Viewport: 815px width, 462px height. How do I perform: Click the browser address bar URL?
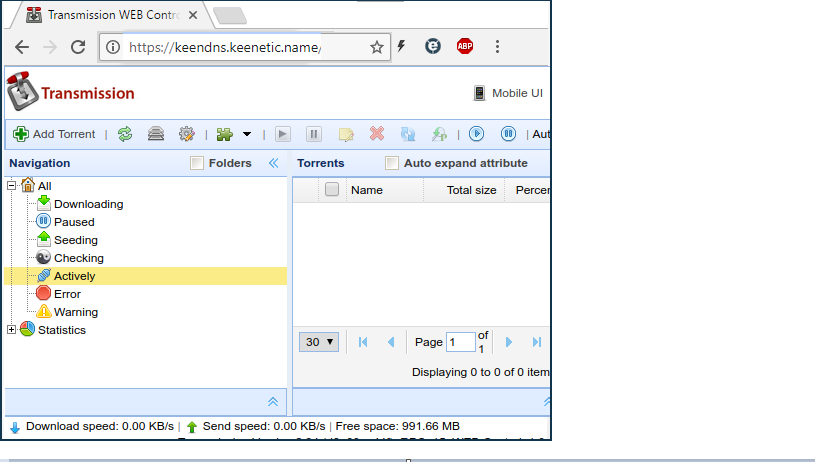coord(225,47)
